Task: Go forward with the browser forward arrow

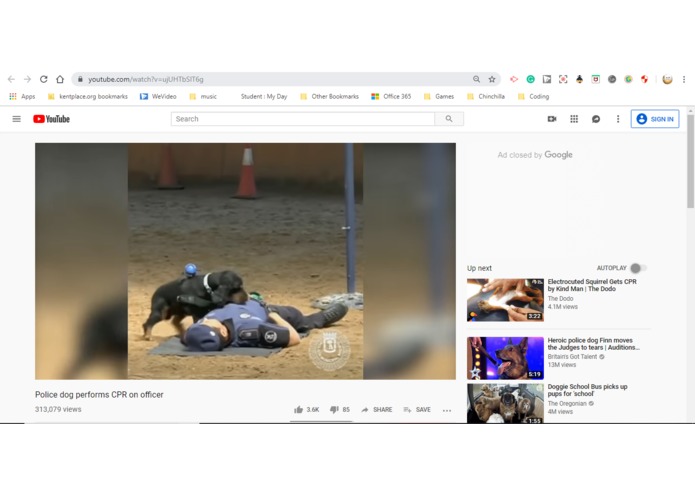Action: coord(27,79)
